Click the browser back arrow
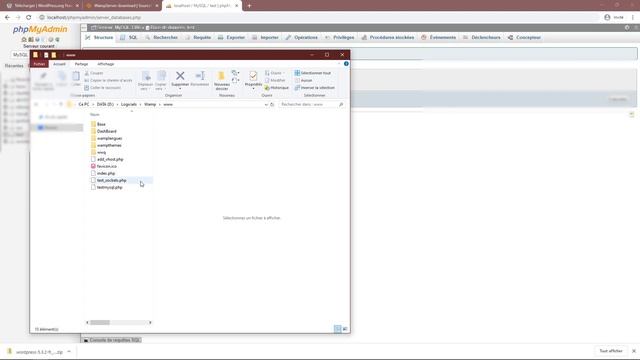The width and height of the screenshot is (640, 360). [x=7, y=17]
